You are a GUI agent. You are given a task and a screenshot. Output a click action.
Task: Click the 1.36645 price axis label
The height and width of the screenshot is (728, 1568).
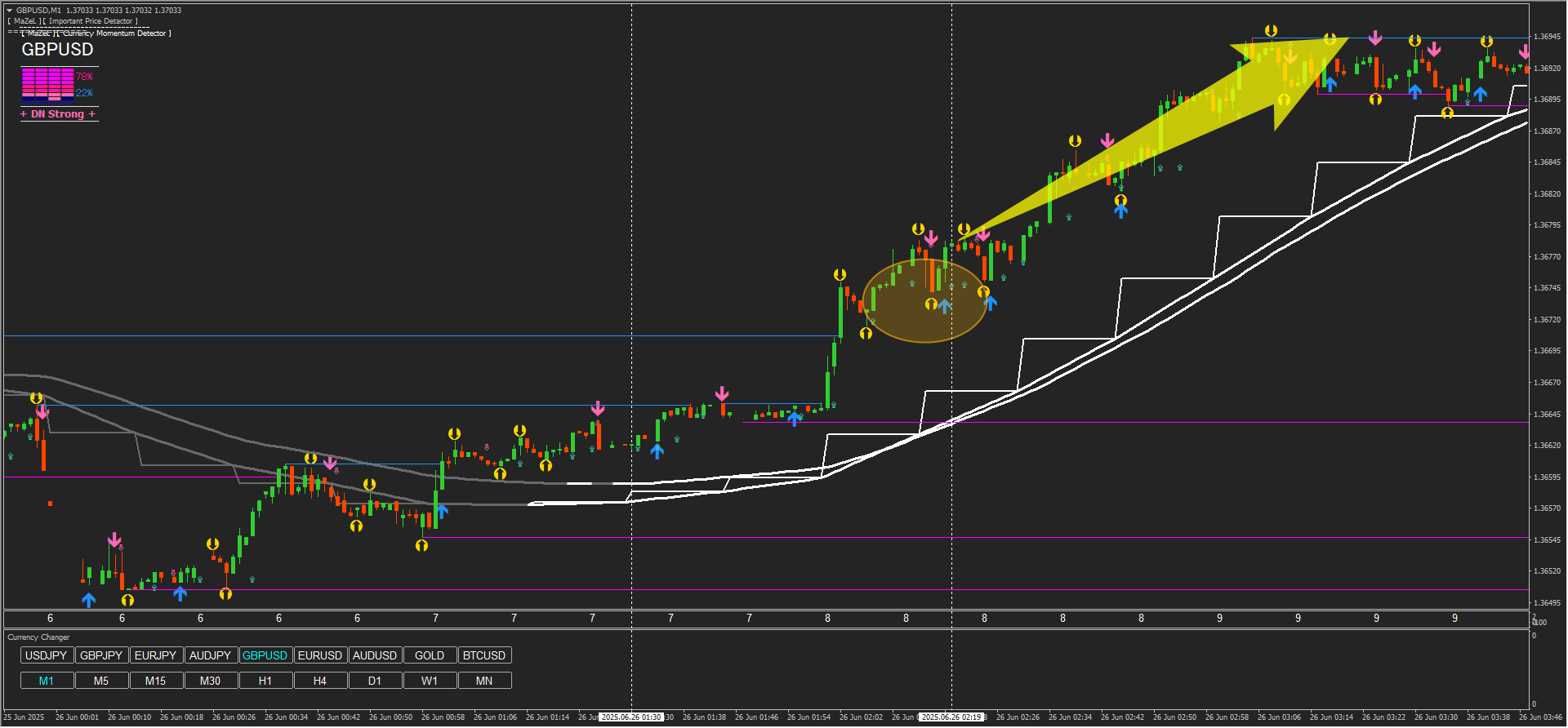click(x=1547, y=415)
